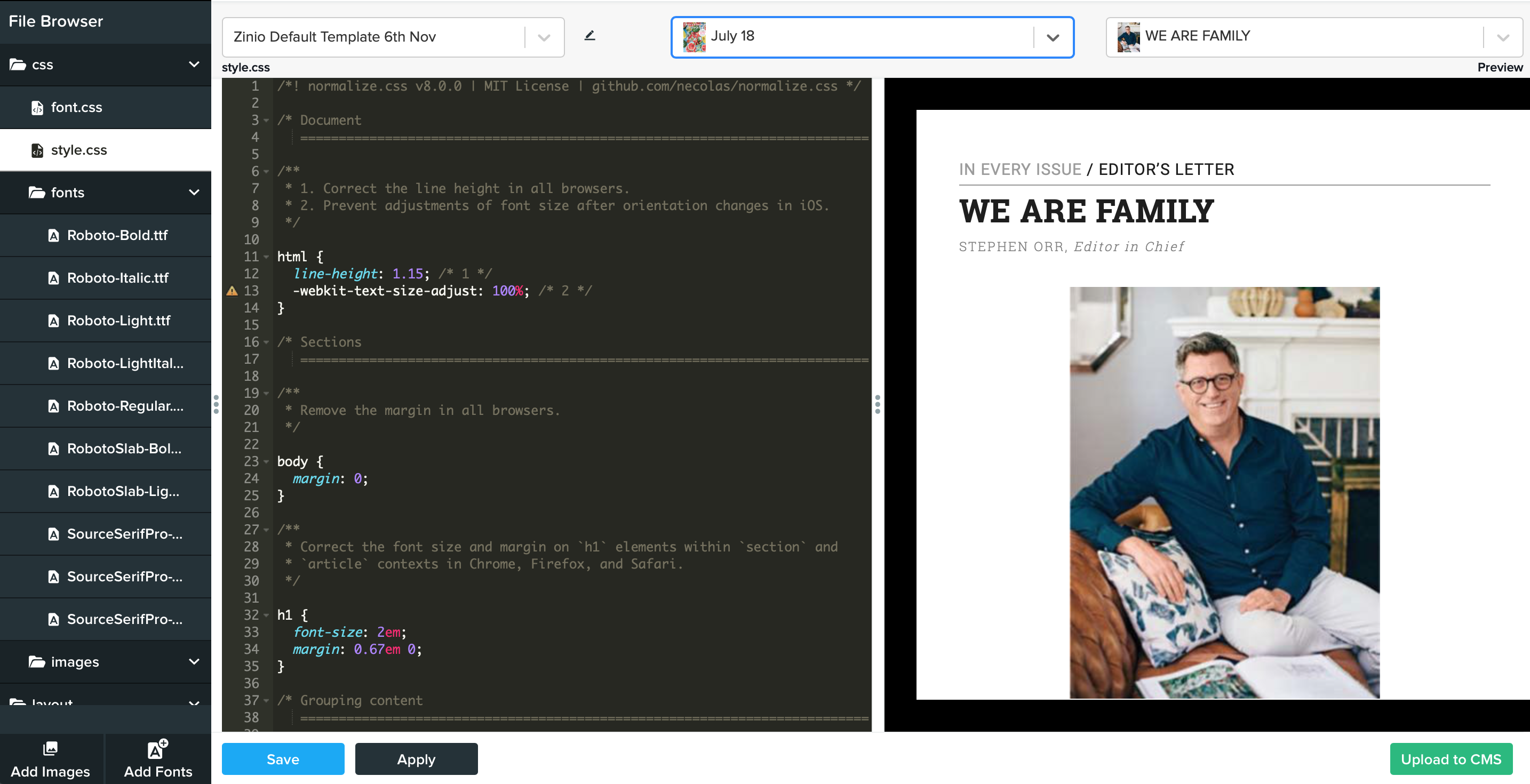Screen dimensions: 1530x784
Task: Click the RobotoSlab-Lig font file icon
Action: pos(53,492)
